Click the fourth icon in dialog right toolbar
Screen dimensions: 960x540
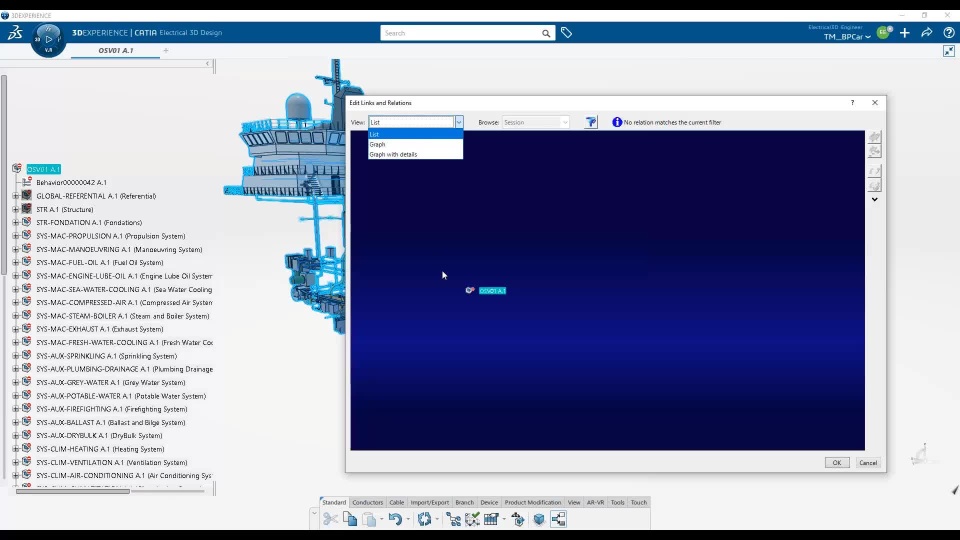point(875,185)
